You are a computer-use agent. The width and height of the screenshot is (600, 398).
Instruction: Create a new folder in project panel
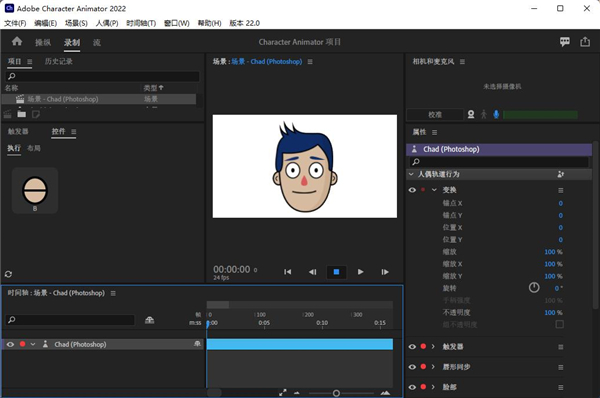coord(21,114)
